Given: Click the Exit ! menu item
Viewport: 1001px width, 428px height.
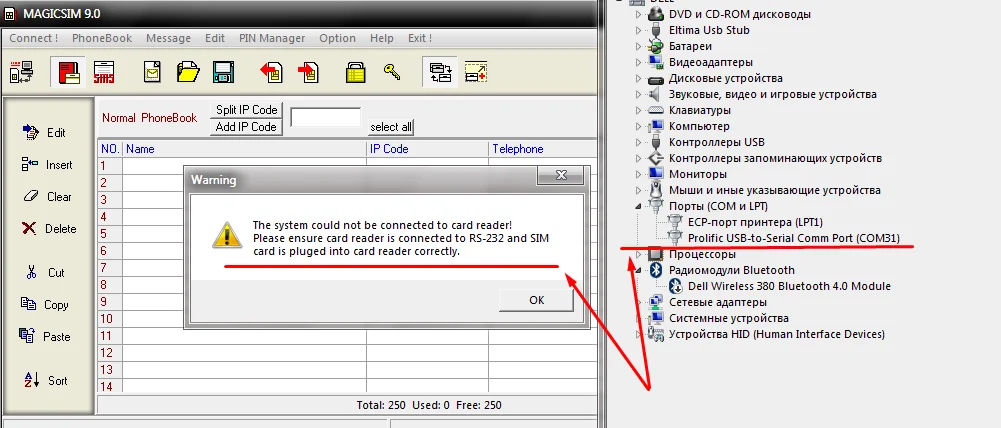Looking at the screenshot, I should click(420, 38).
